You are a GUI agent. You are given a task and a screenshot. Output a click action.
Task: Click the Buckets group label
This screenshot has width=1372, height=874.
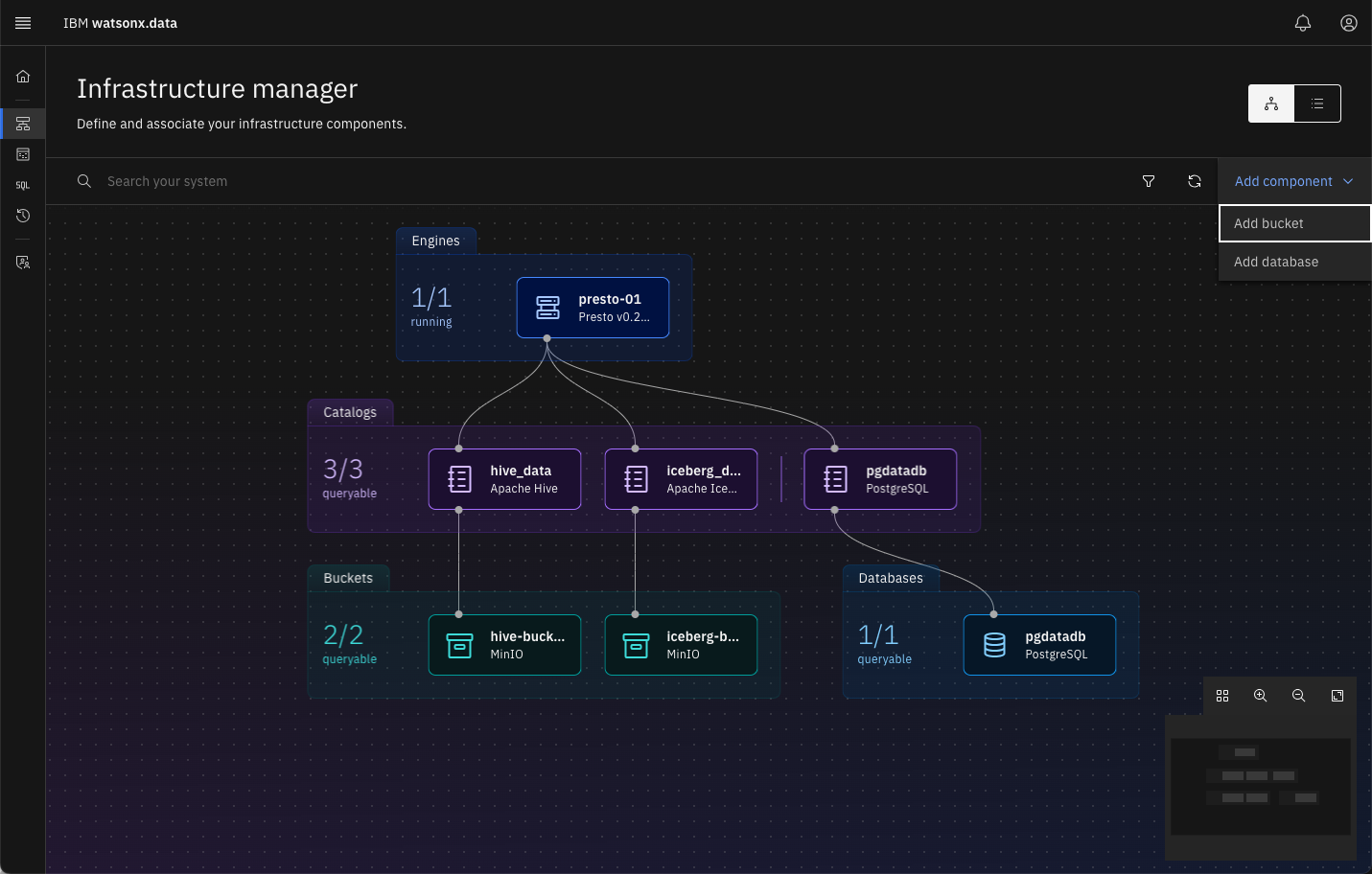click(348, 578)
